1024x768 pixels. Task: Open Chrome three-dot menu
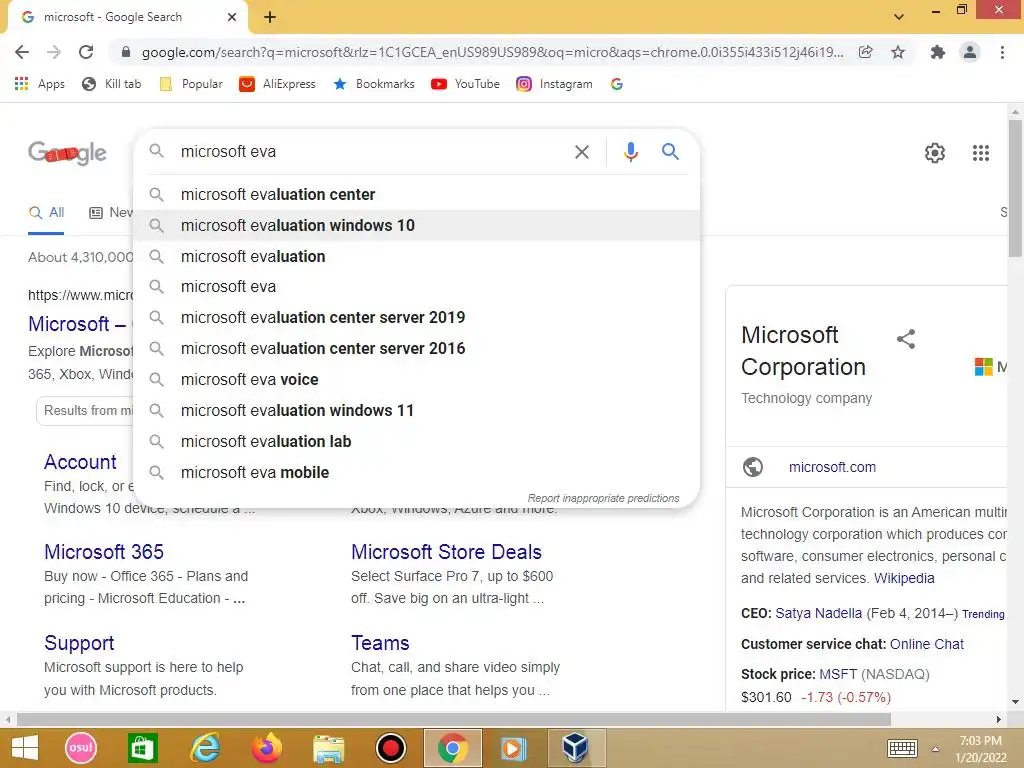[1002, 52]
